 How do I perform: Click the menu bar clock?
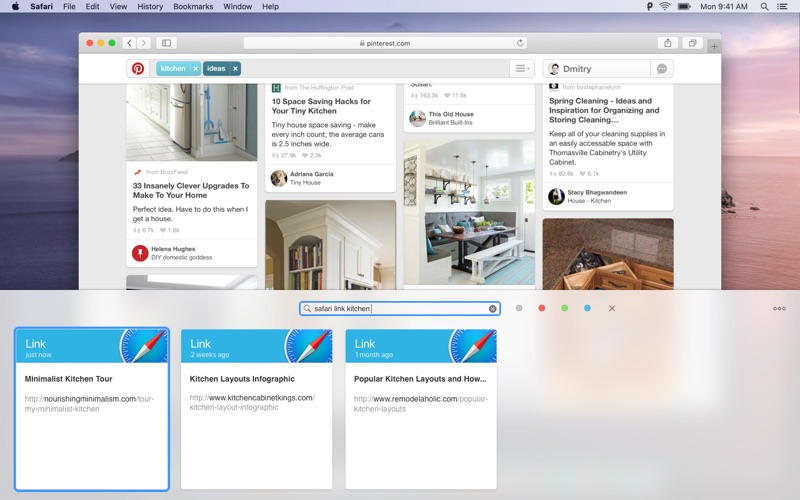(x=723, y=7)
